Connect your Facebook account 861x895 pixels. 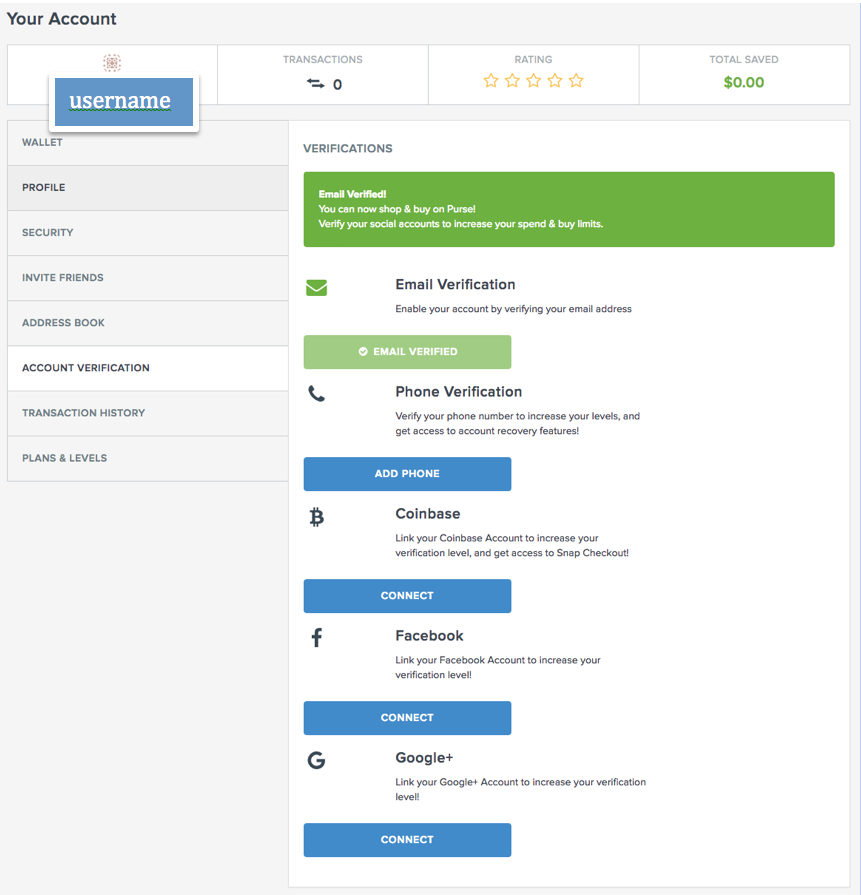407,718
